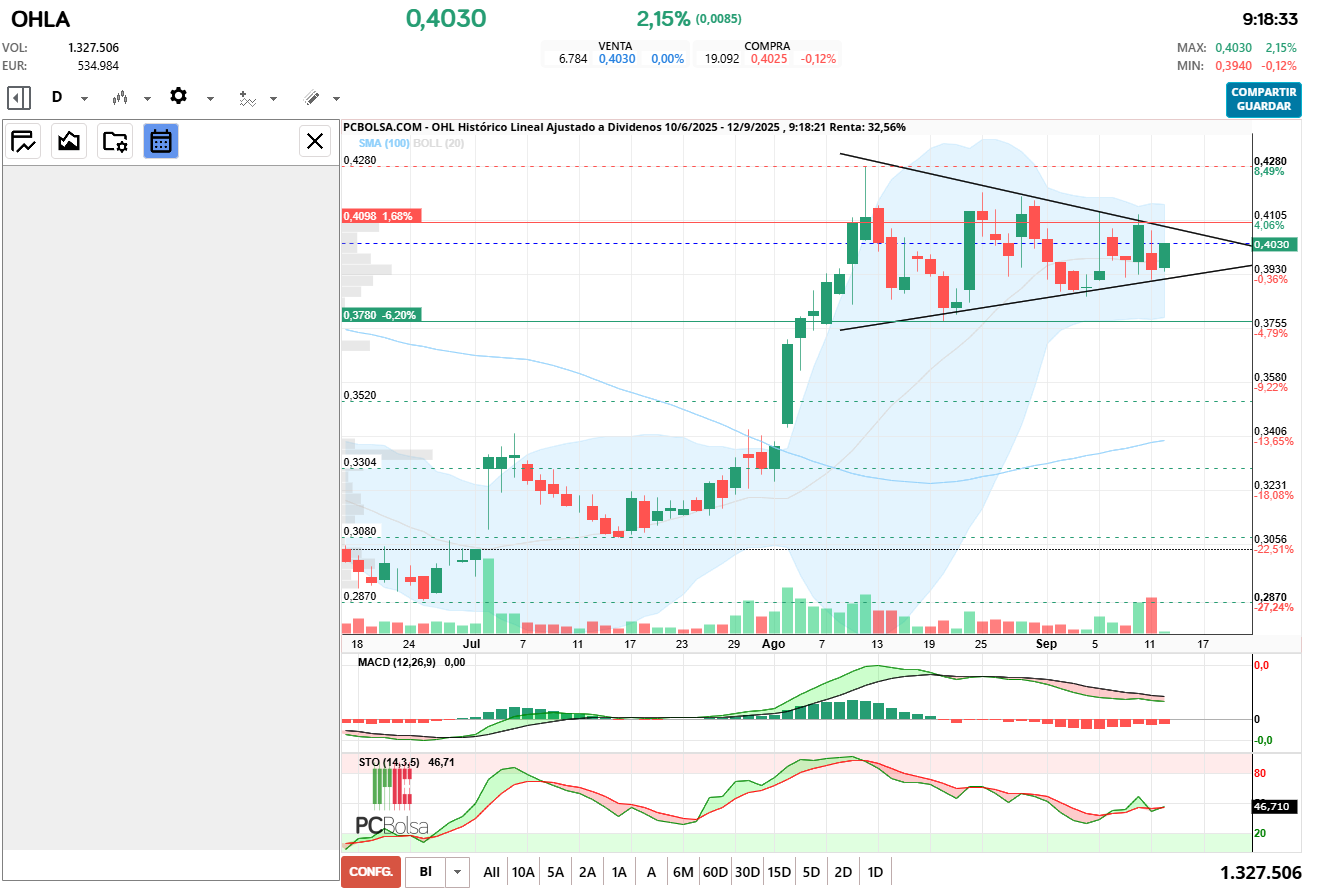This screenshot has height=893, width=1317.
Task: Click the 0,2870 level label at left
Action: [x=360, y=596]
